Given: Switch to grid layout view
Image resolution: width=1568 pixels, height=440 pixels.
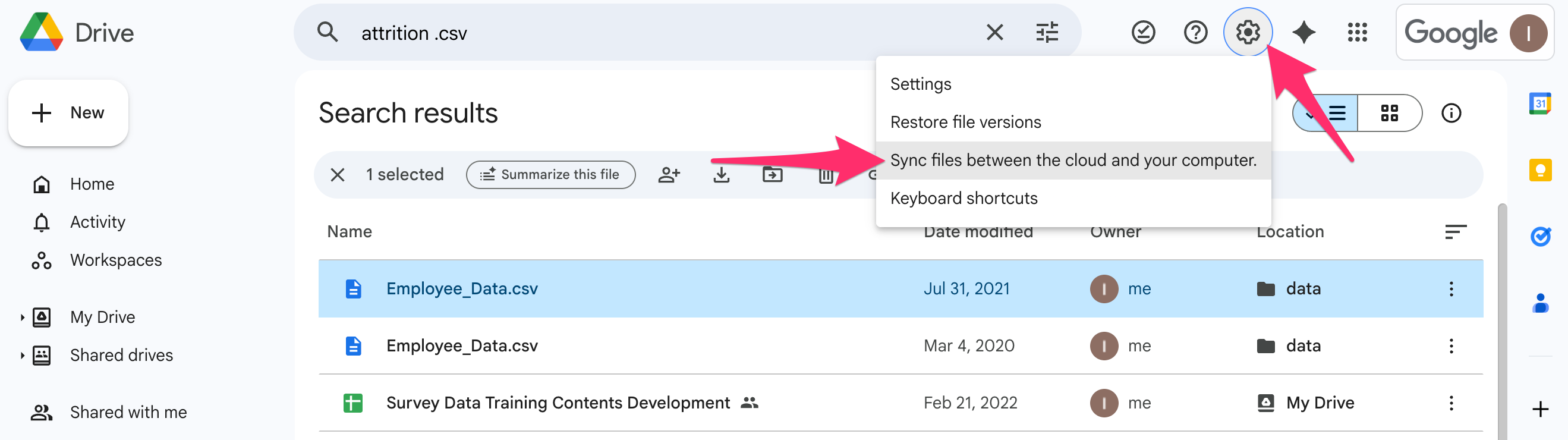Looking at the screenshot, I should tap(1389, 113).
